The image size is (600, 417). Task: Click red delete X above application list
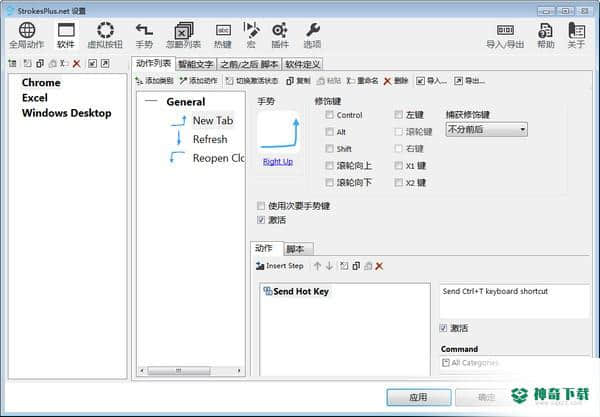pos(77,64)
